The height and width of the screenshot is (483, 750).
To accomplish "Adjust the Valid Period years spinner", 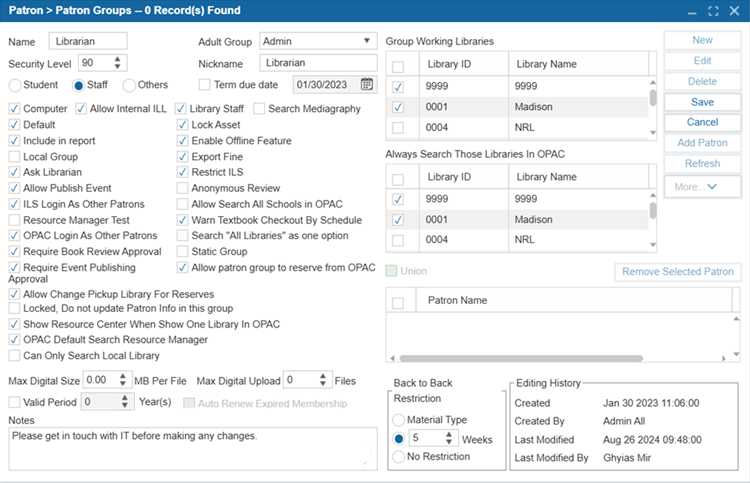I will (x=125, y=401).
